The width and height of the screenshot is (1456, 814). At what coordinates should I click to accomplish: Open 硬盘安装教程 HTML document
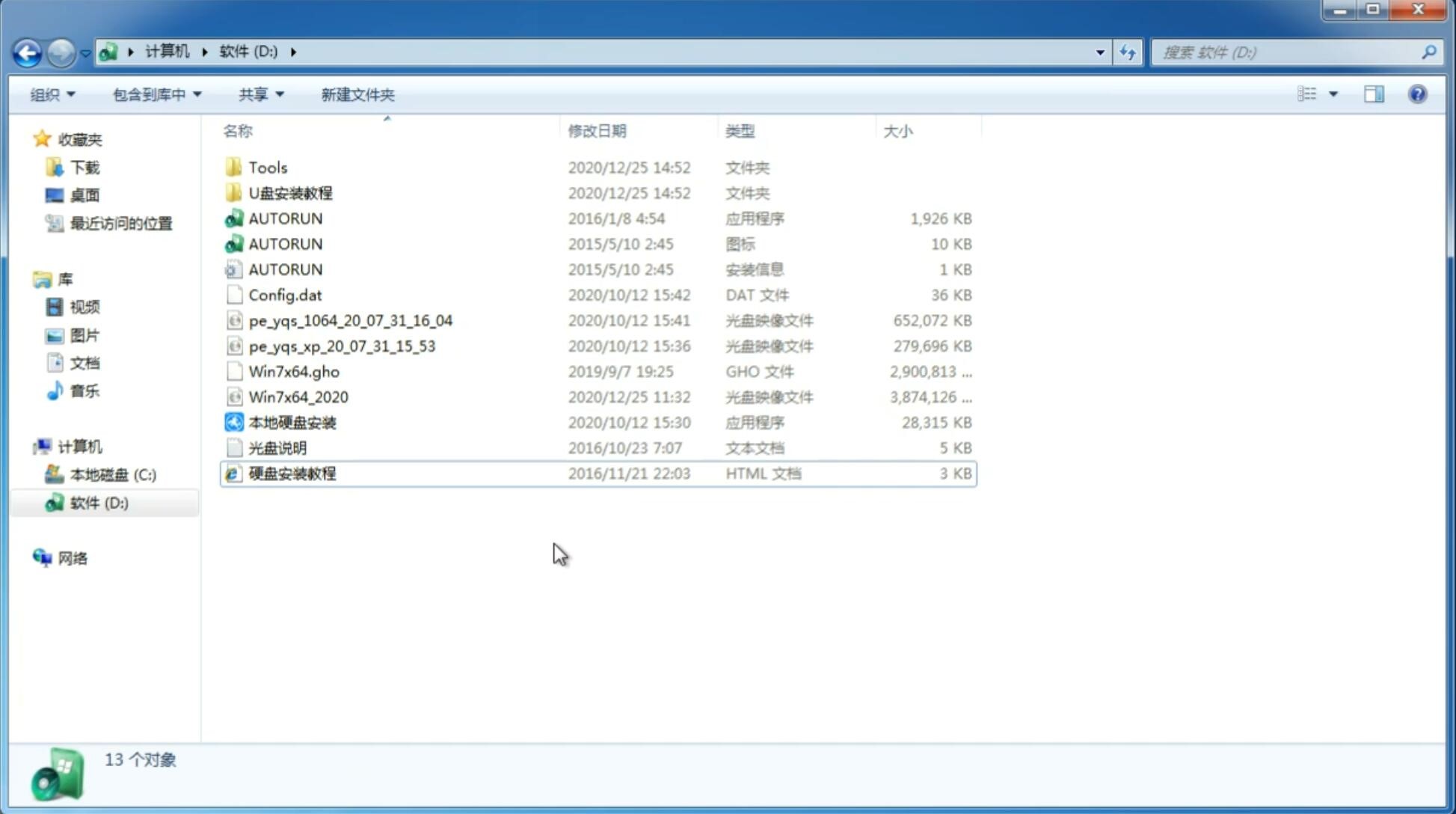tap(291, 473)
